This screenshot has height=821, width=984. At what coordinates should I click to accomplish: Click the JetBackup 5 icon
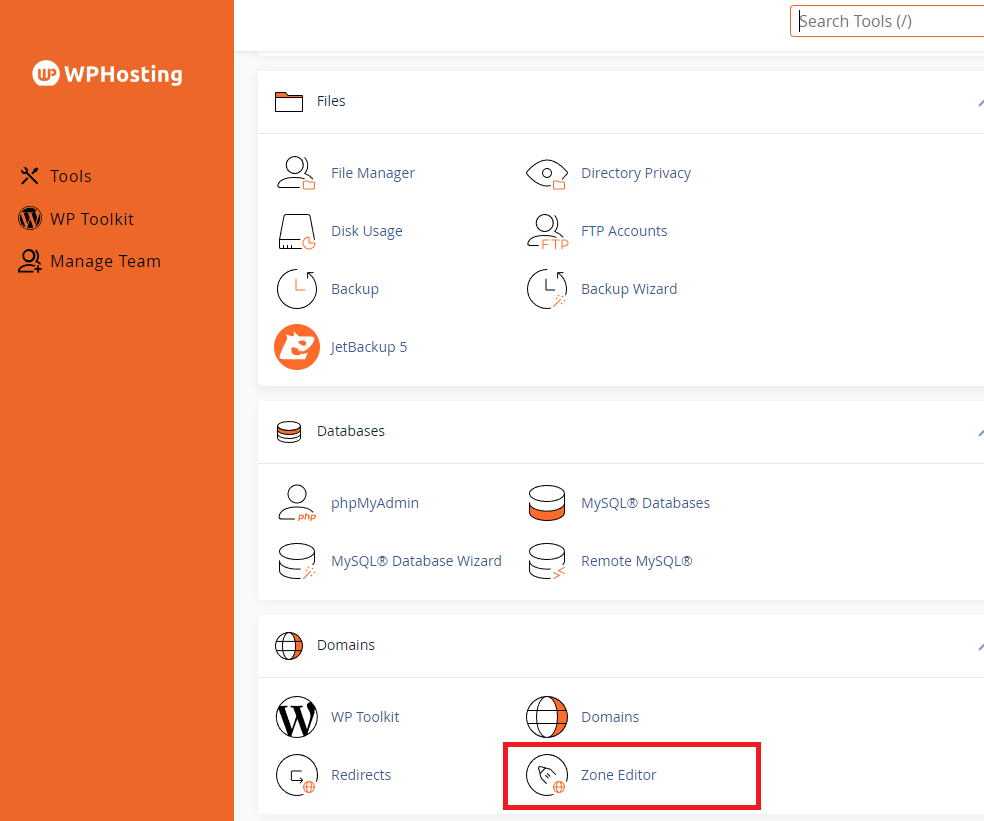point(296,347)
